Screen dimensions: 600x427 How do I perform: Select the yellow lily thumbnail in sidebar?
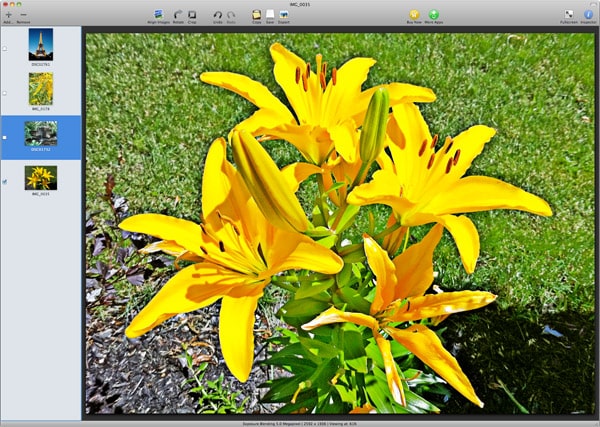(41, 177)
